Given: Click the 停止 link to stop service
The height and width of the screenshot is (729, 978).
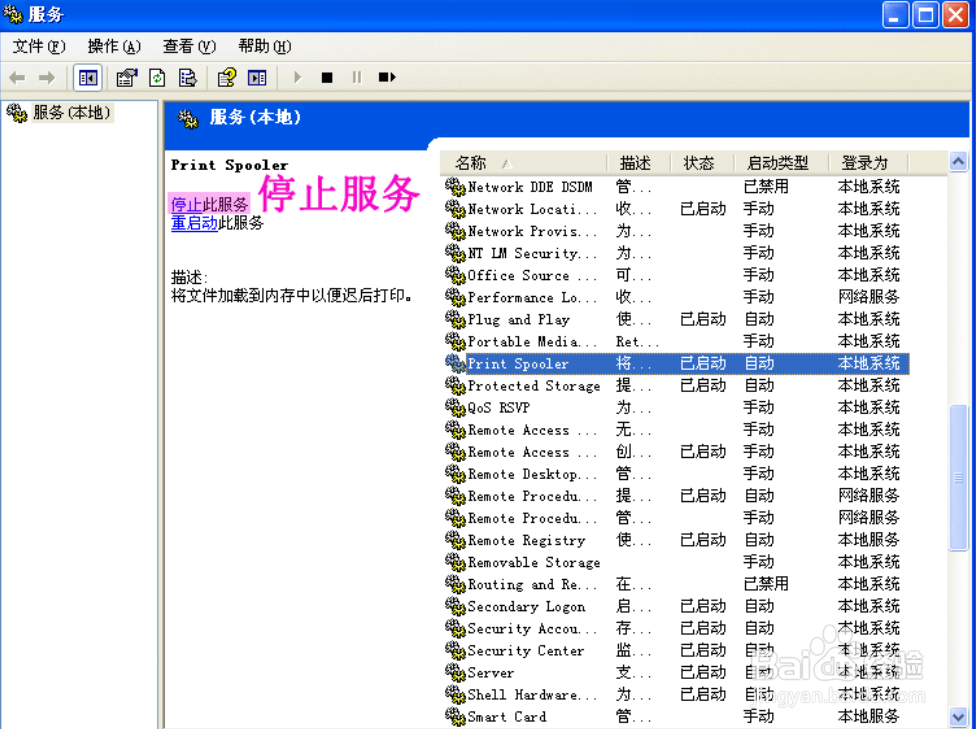Looking at the screenshot, I should click(x=186, y=205).
